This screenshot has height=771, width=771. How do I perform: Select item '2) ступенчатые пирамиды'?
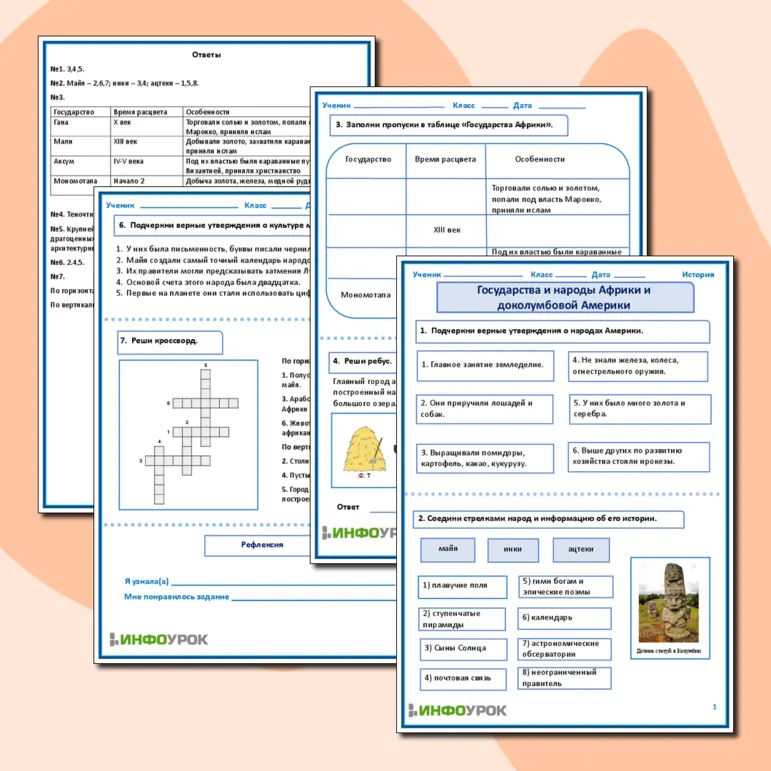tap(462, 619)
